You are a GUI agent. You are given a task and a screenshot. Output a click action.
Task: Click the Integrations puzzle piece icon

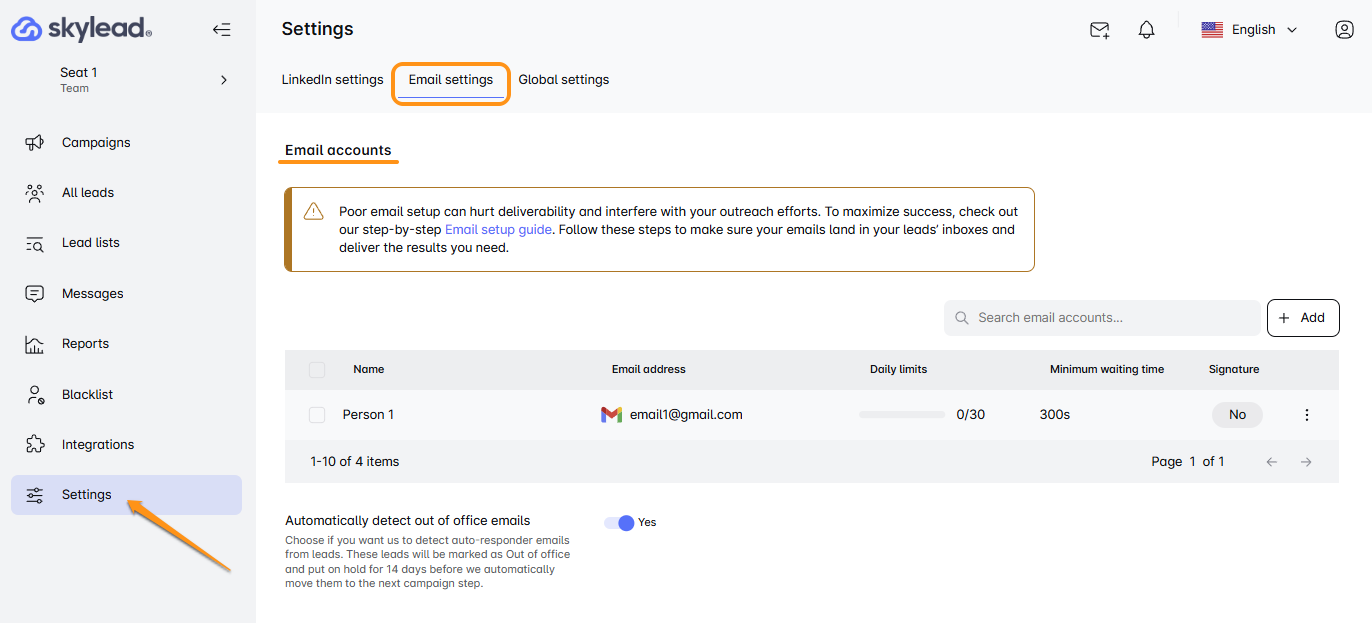(34, 445)
